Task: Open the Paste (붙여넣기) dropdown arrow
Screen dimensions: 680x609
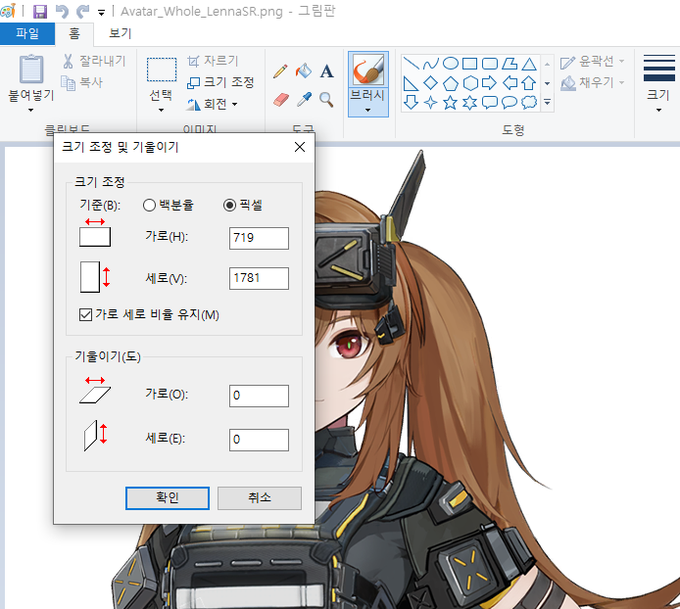Action: point(31,110)
